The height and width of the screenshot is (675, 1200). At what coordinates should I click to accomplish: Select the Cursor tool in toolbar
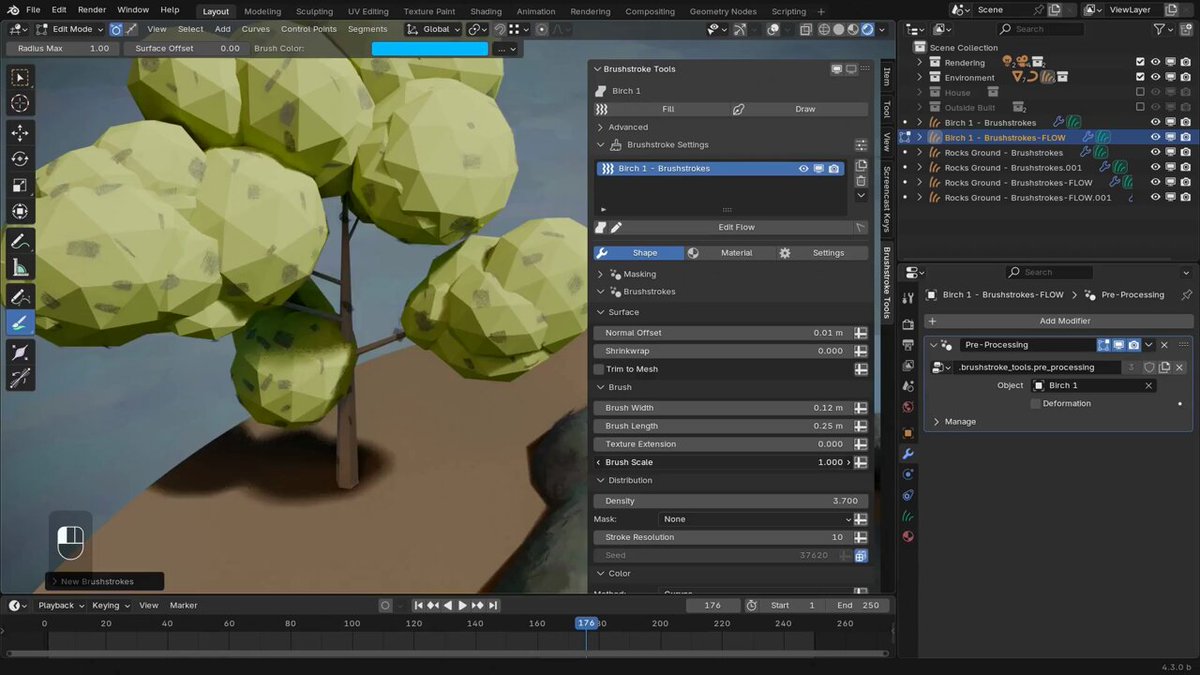pos(20,103)
